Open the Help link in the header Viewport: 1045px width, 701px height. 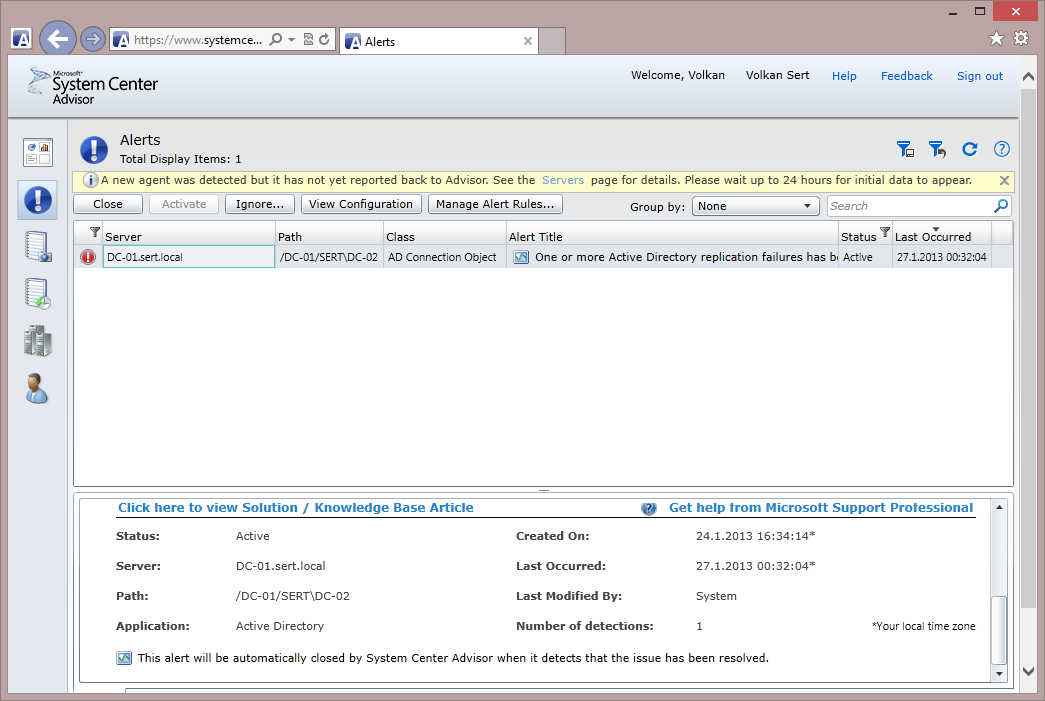844,76
